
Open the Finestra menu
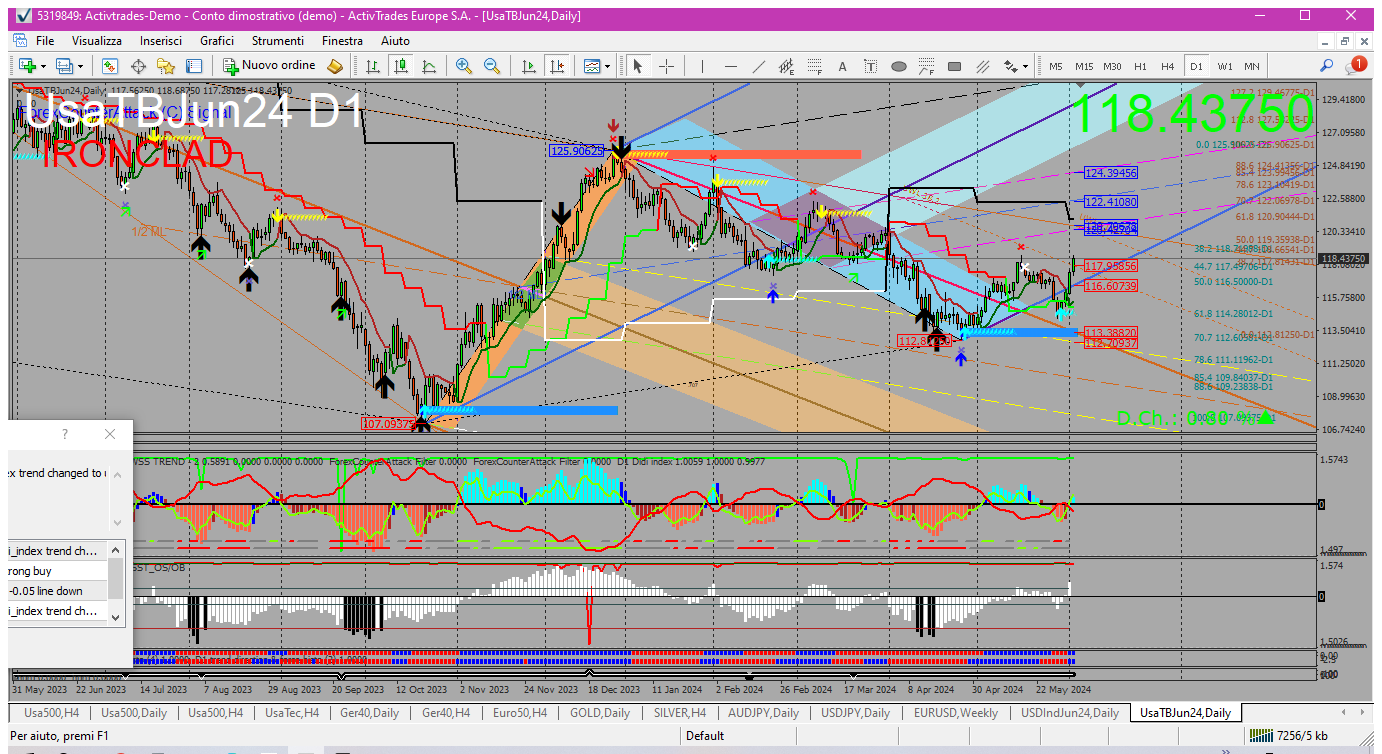click(x=343, y=41)
